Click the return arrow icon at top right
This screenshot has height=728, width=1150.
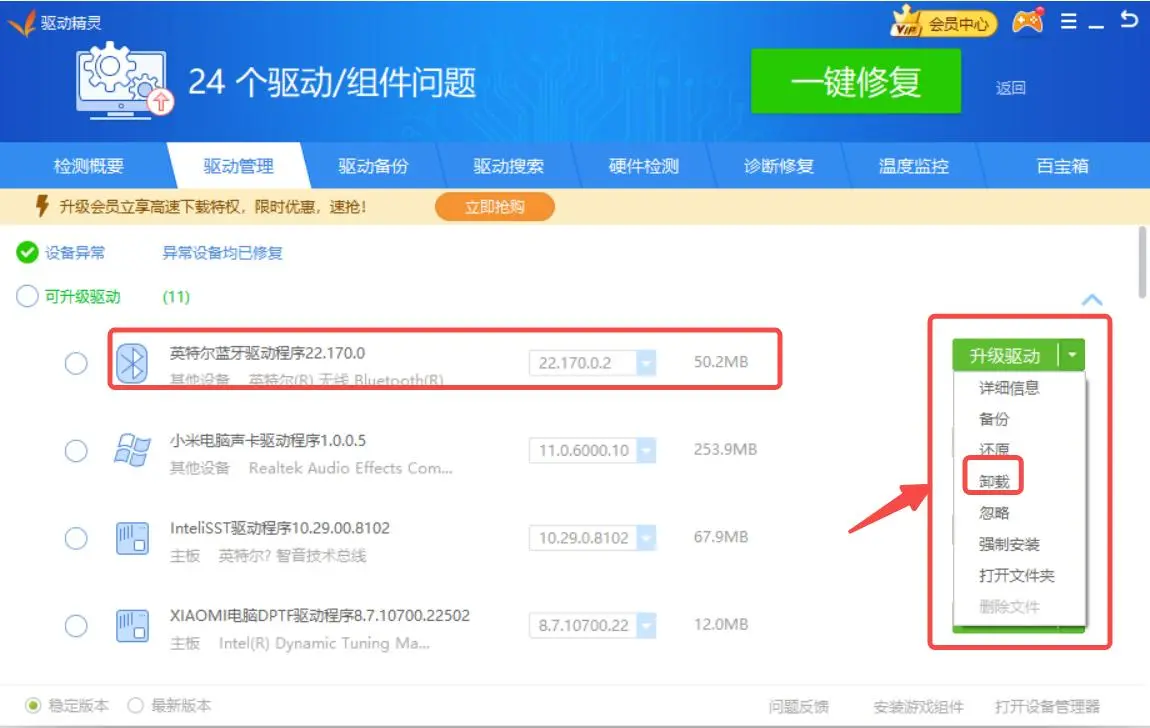pyautogui.click(x=1130, y=20)
